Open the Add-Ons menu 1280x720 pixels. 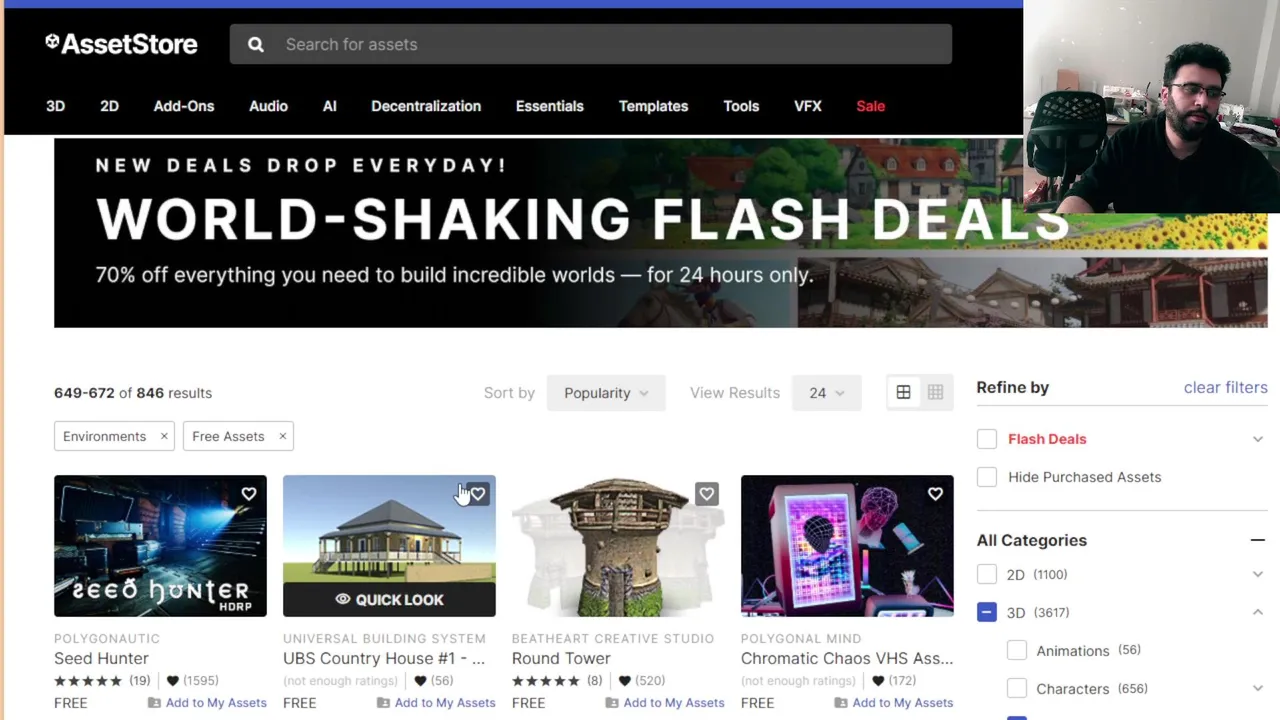[x=184, y=106]
